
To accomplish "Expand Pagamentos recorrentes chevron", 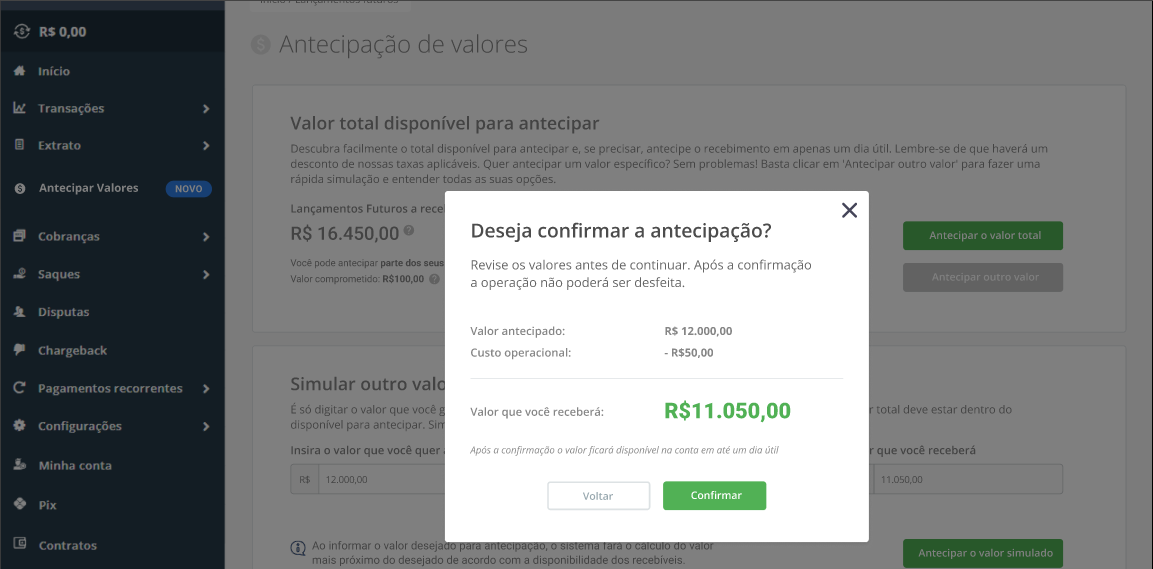I will (x=206, y=388).
